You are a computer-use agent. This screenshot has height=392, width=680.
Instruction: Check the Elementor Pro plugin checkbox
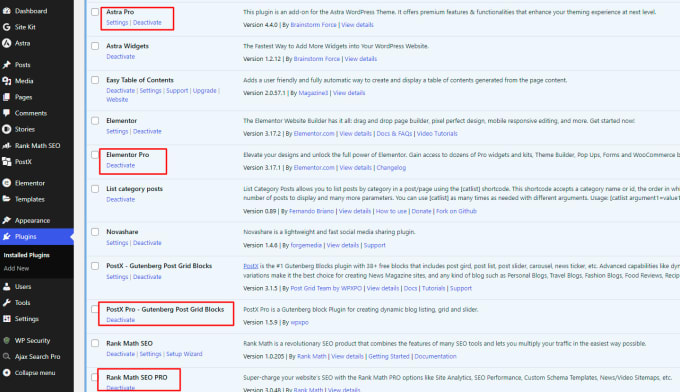pyautogui.click(x=95, y=155)
